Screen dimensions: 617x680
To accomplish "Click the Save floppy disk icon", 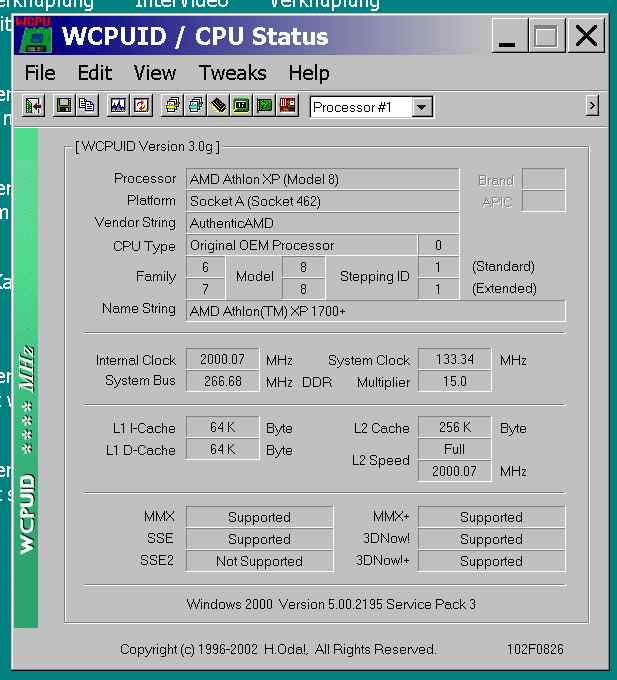I will (64, 106).
